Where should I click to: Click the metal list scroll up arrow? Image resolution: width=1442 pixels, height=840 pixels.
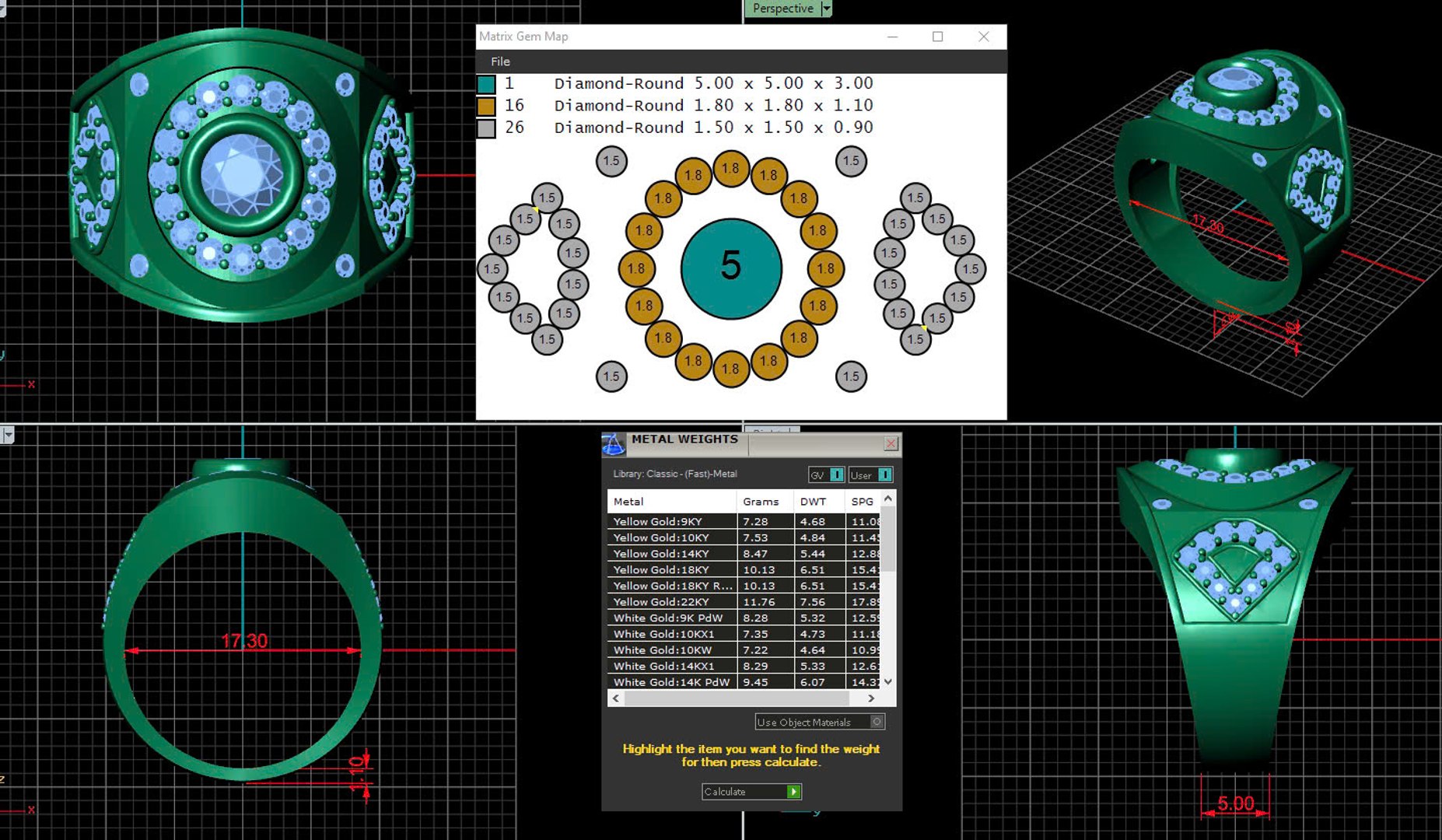tap(888, 498)
